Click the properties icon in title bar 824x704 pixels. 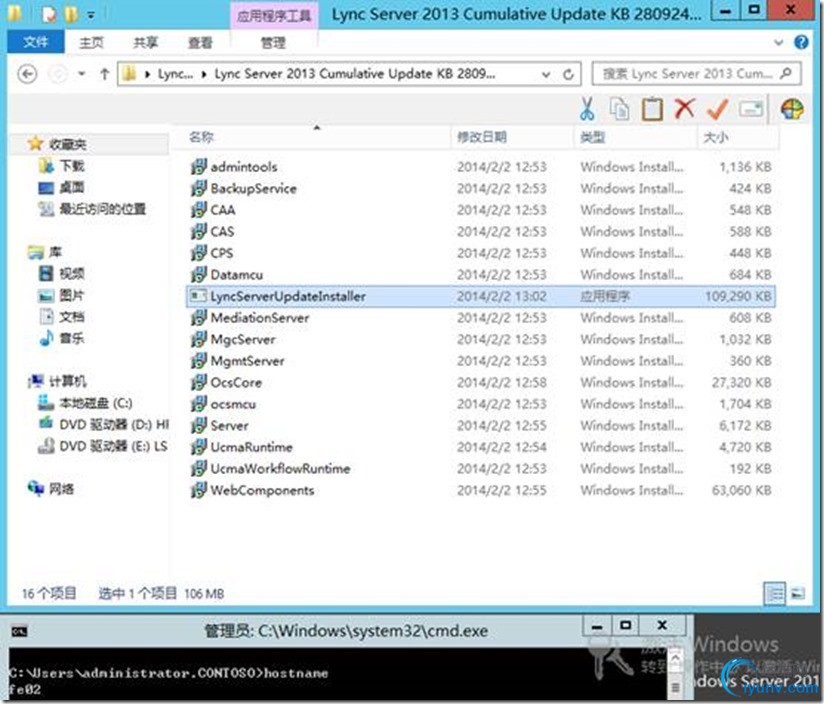(x=49, y=14)
